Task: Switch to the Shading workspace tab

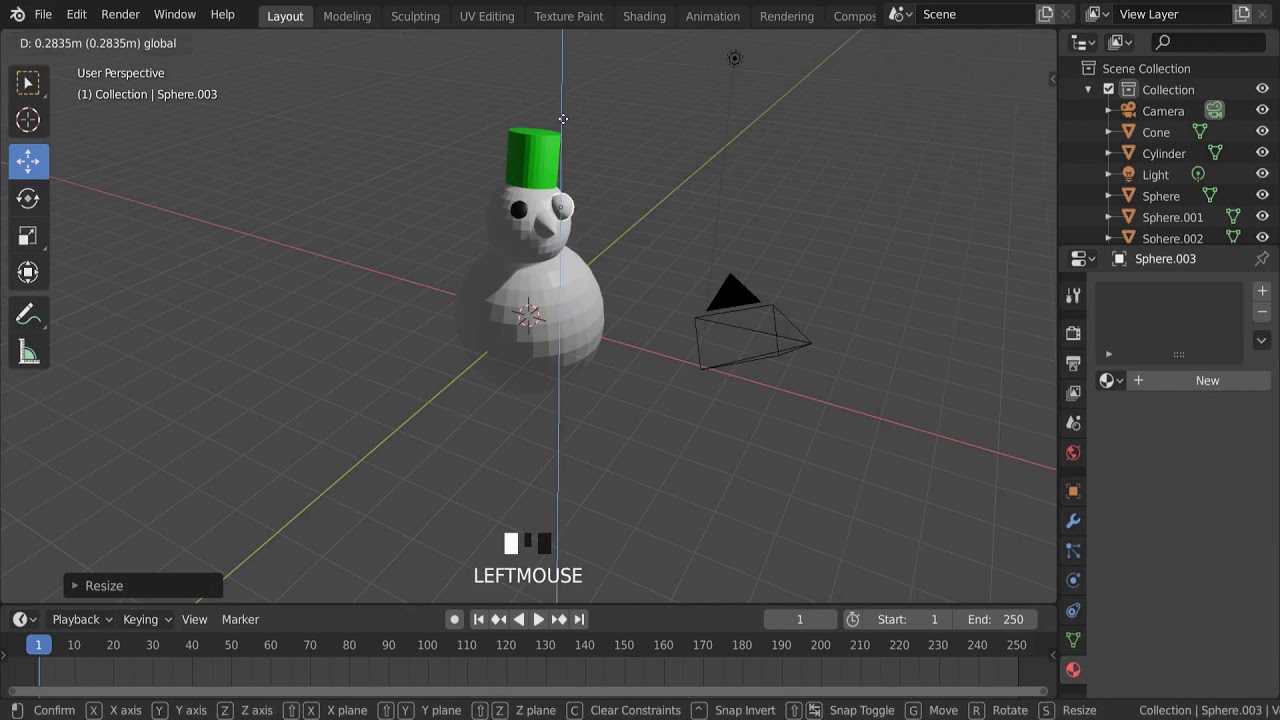Action: click(644, 16)
